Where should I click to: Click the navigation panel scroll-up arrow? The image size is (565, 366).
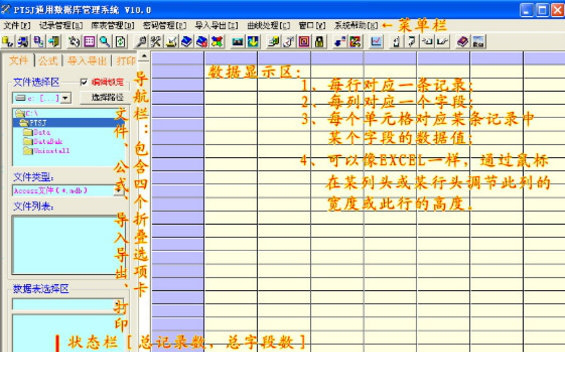pyautogui.click(x=144, y=56)
